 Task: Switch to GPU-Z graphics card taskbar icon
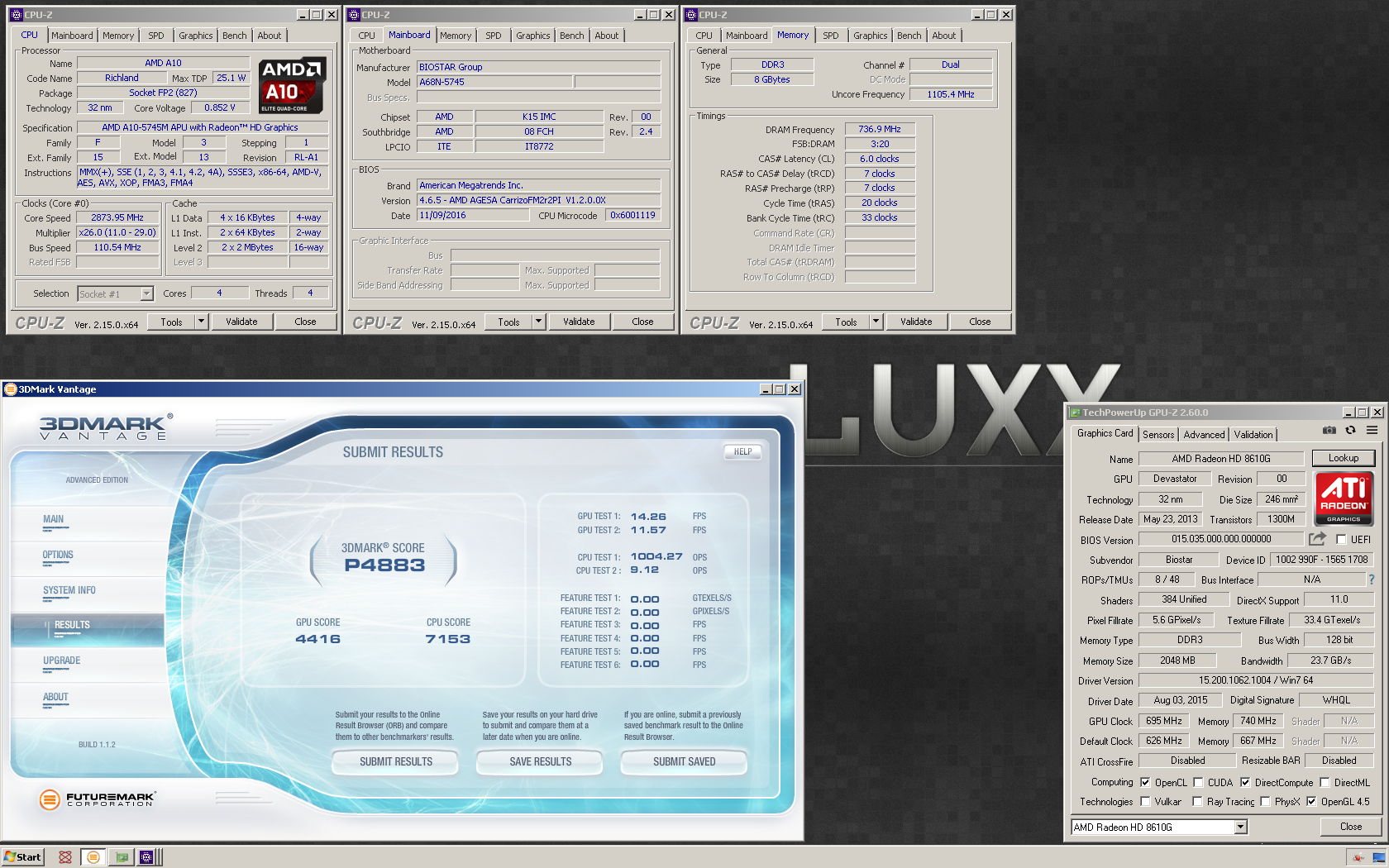pos(122,857)
